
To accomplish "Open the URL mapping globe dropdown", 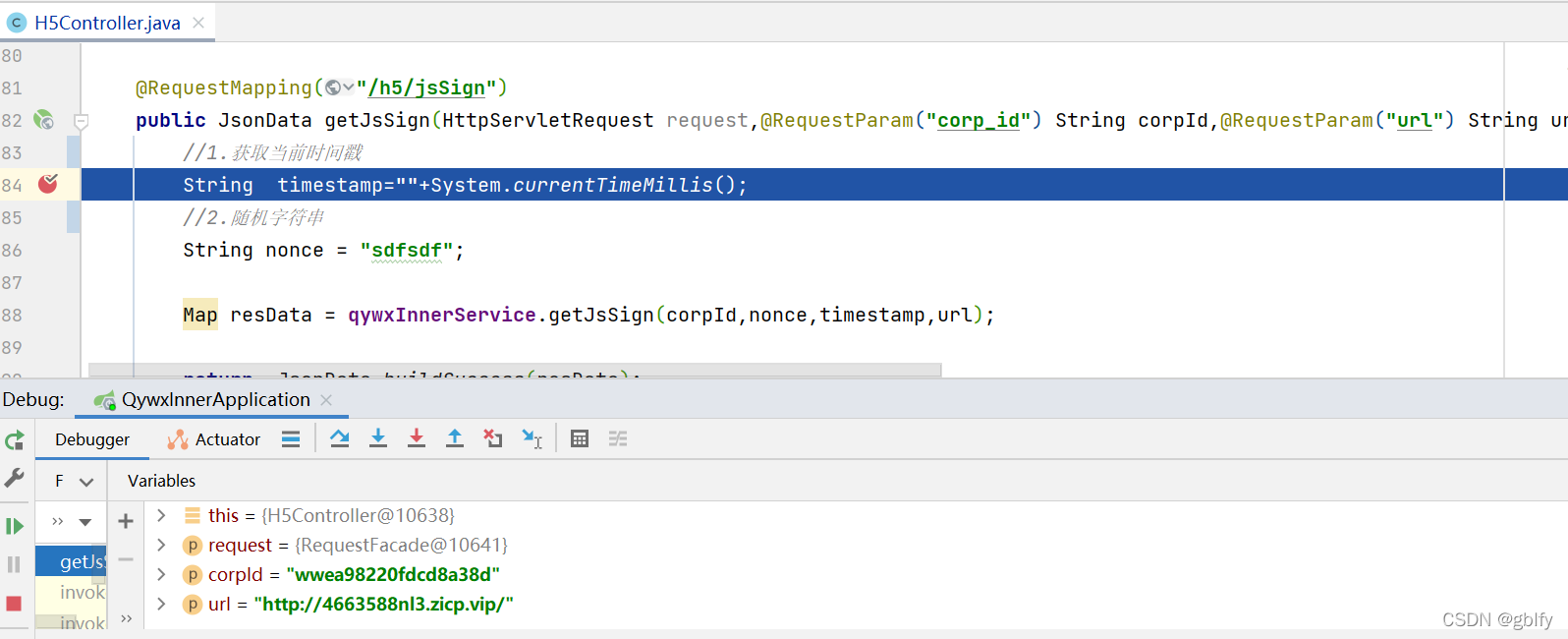I will point(339,87).
